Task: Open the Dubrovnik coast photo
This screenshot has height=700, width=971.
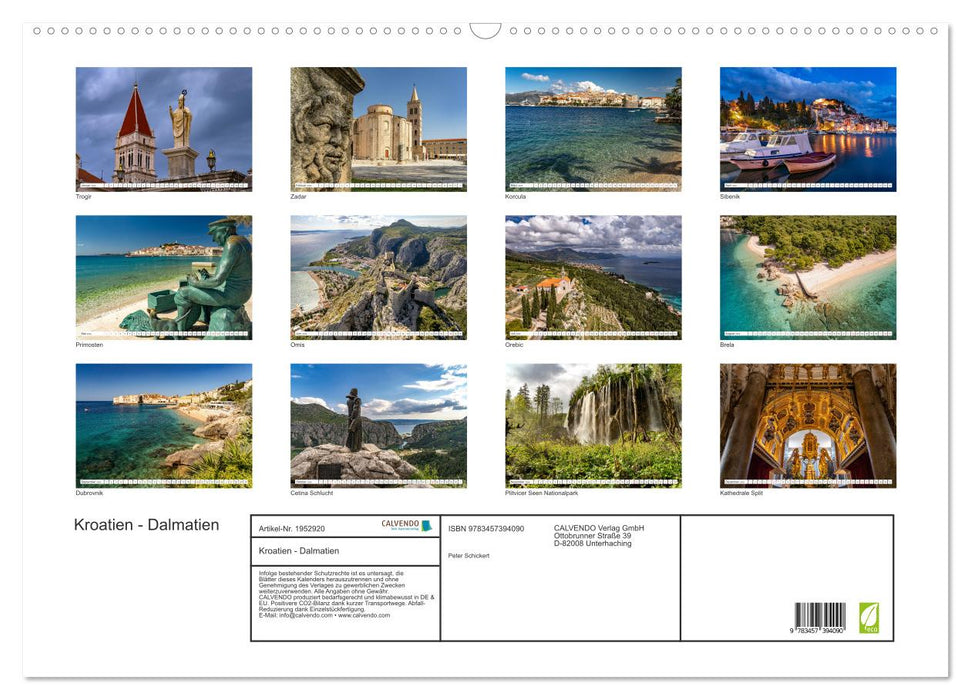Action: coord(164,425)
